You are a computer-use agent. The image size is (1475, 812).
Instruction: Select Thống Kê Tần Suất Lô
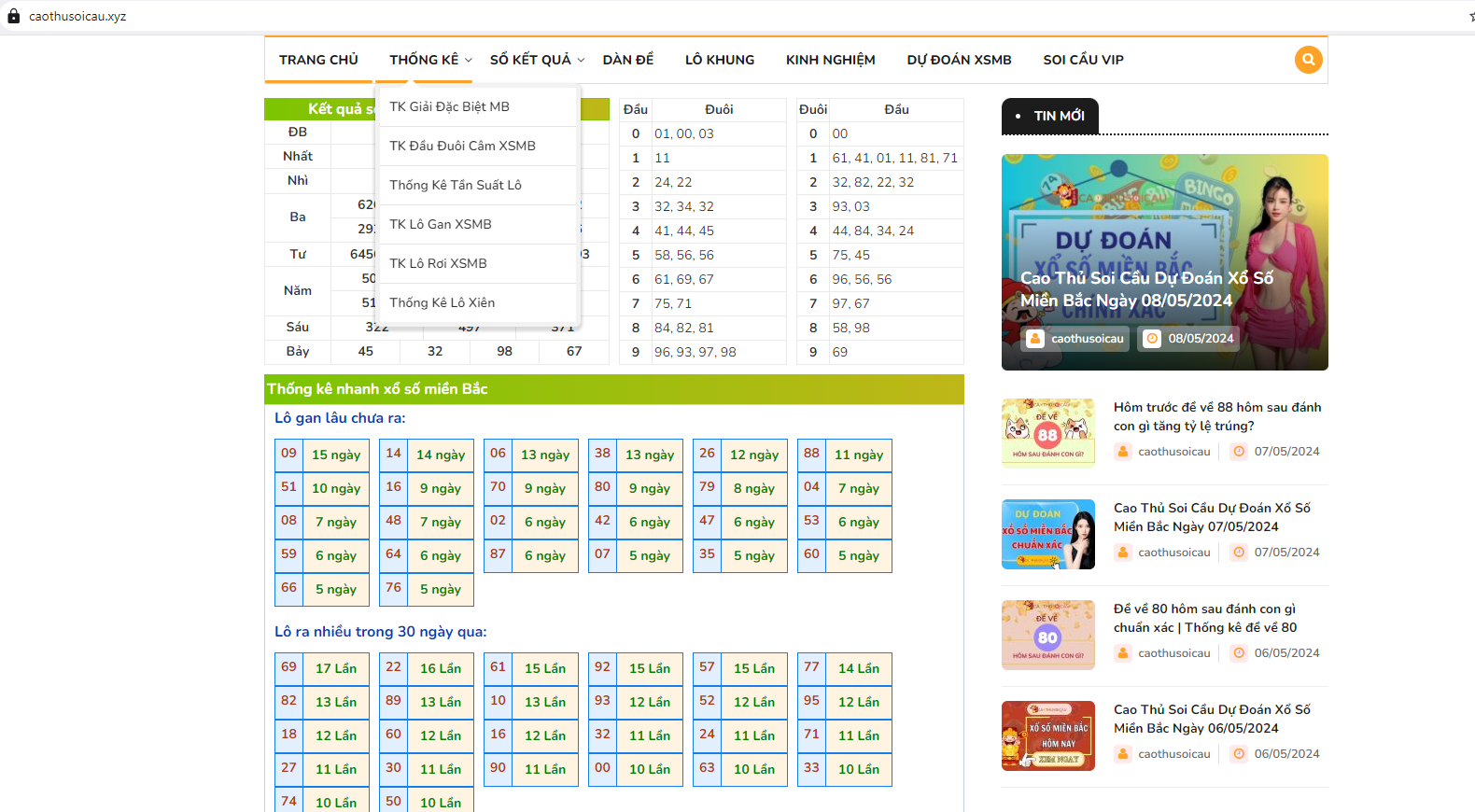point(479,185)
